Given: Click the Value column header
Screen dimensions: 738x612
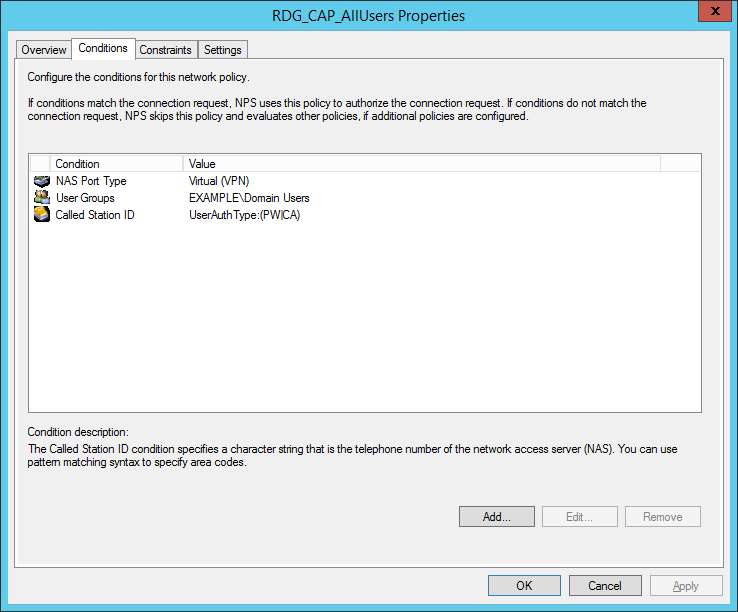Looking at the screenshot, I should click(422, 164).
